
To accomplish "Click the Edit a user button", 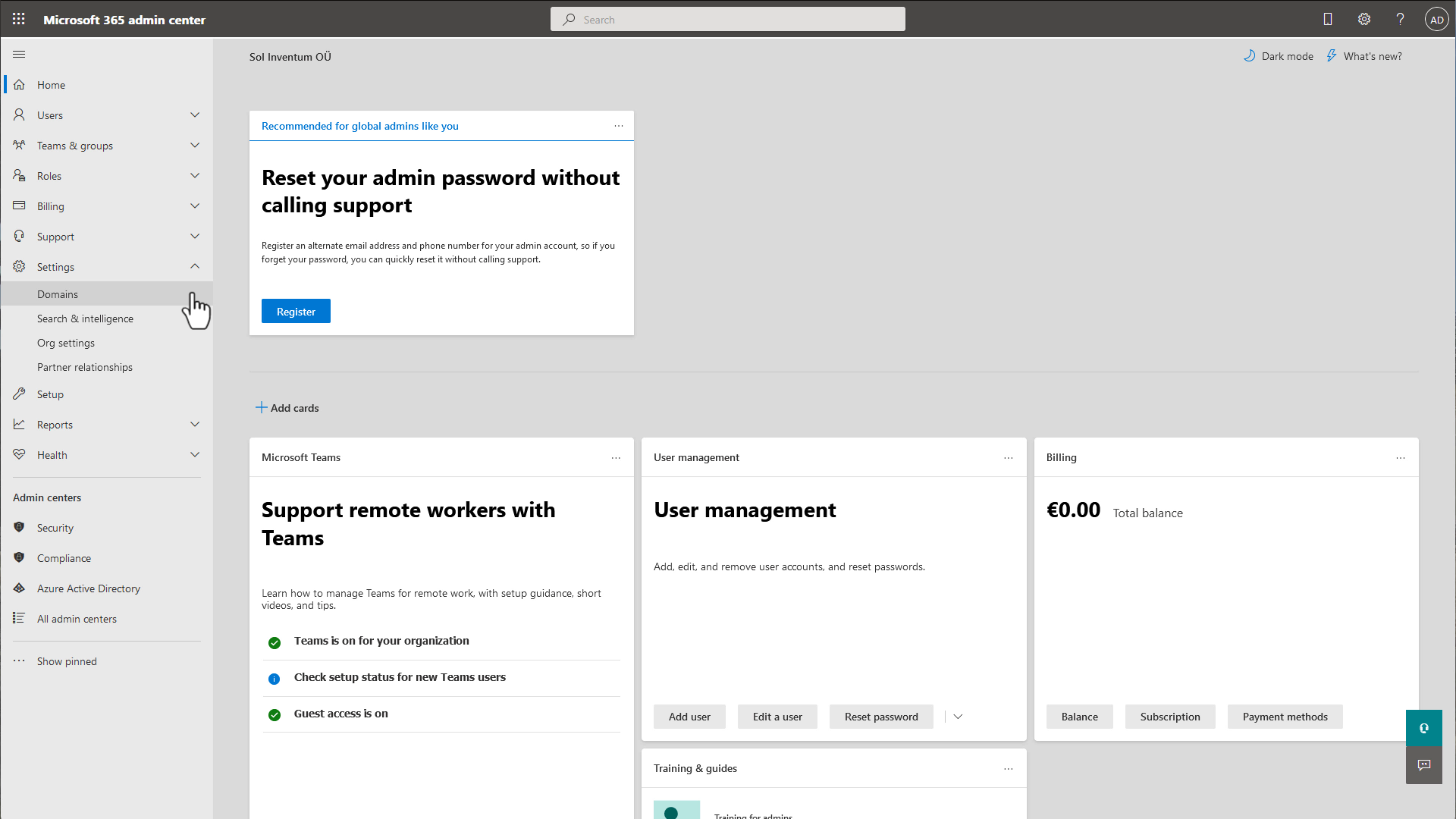I will pos(777,717).
